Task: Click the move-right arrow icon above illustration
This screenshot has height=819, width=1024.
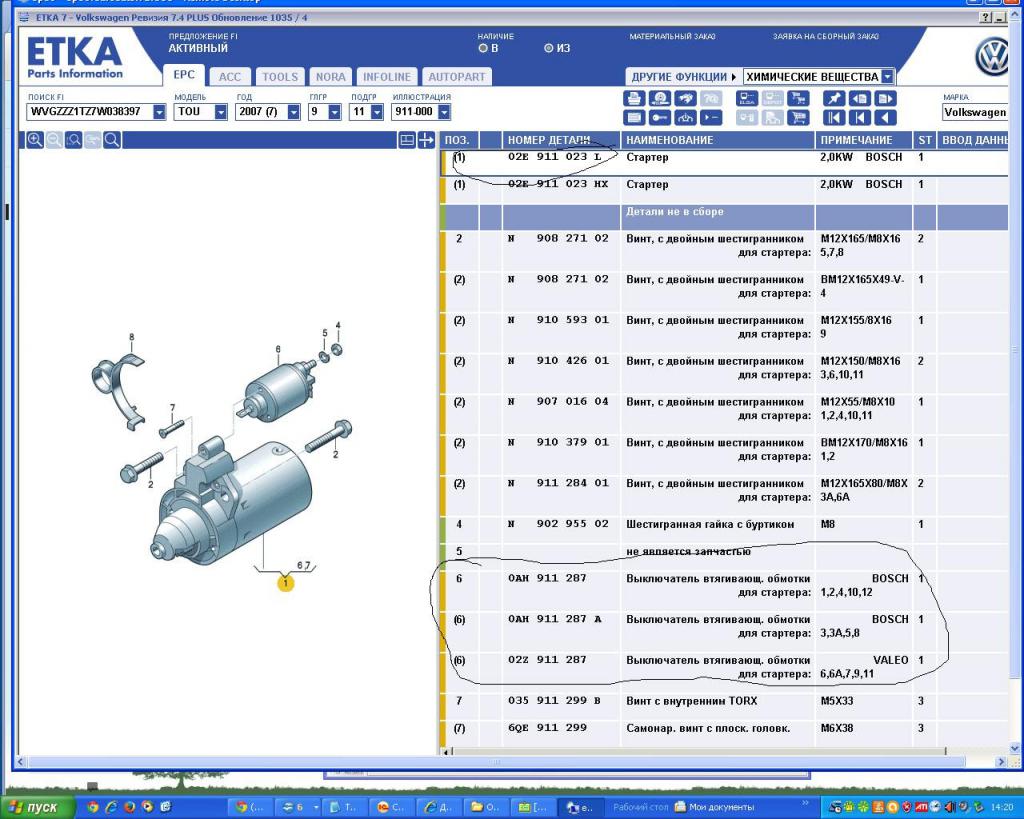Action: [426, 139]
